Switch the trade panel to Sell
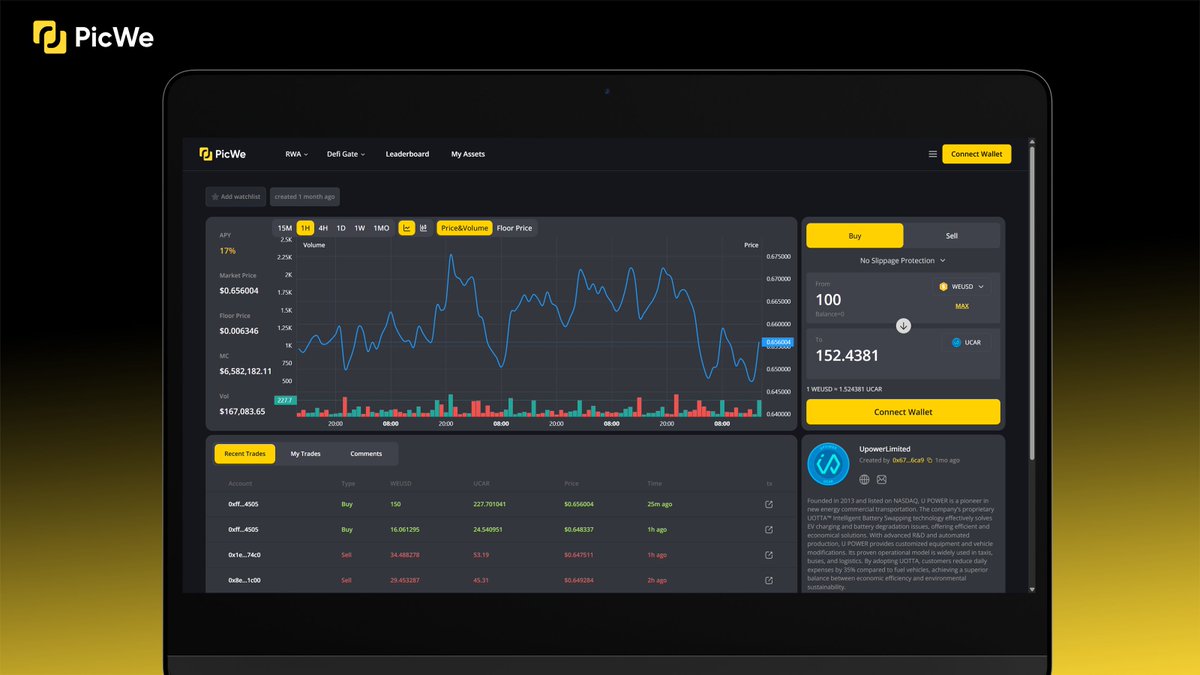This screenshot has width=1200, height=675. (x=950, y=235)
